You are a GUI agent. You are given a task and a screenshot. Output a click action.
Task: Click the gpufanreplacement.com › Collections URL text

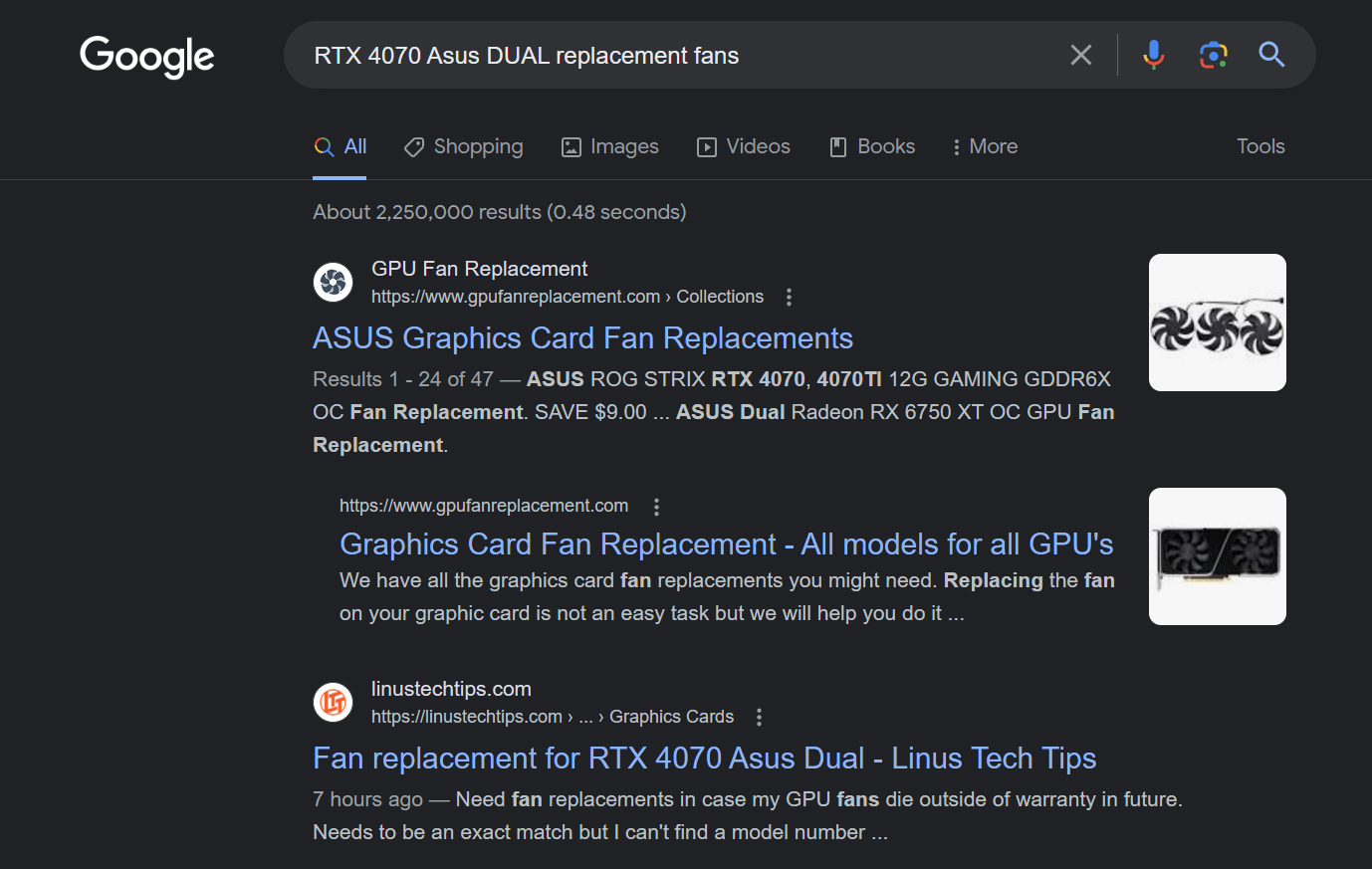click(x=568, y=297)
